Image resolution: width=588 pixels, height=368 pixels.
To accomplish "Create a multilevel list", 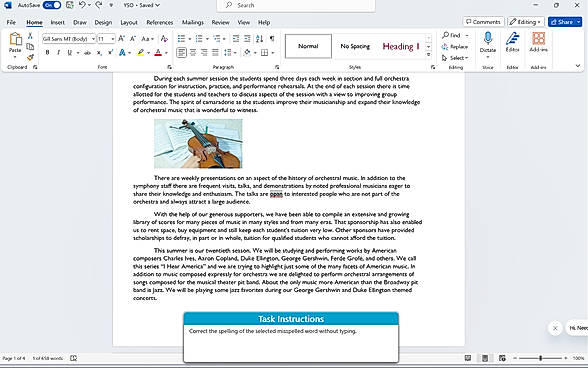I will [216, 39].
